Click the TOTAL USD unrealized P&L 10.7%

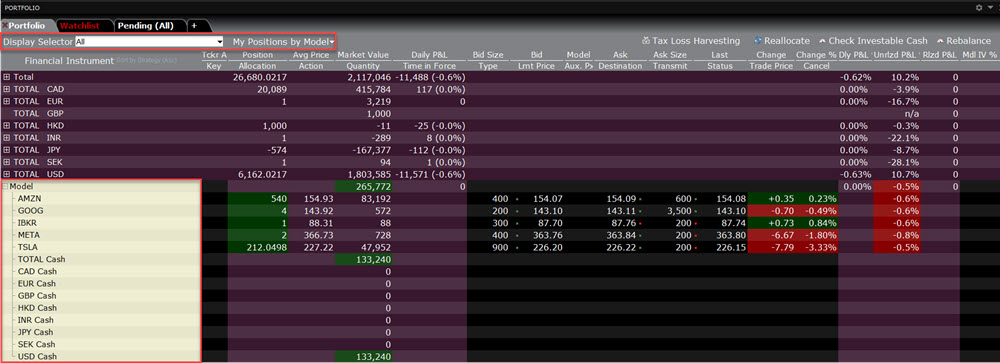coord(906,174)
